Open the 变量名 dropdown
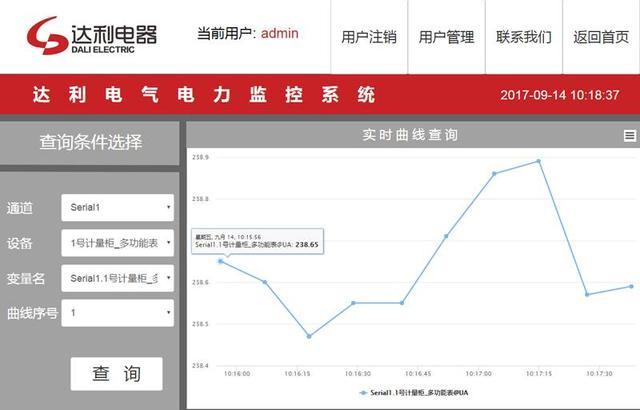The image size is (640, 410). tap(117, 277)
